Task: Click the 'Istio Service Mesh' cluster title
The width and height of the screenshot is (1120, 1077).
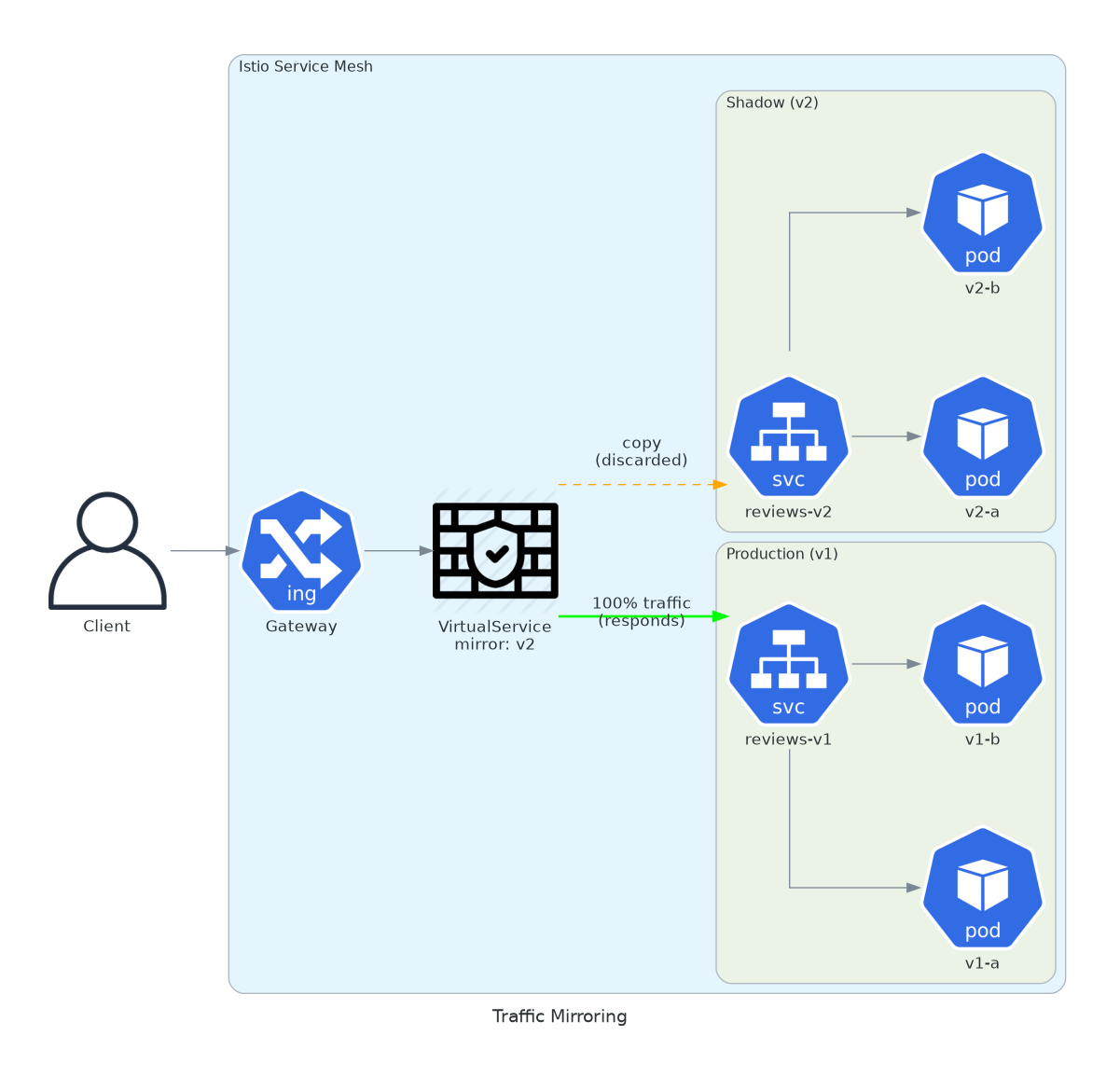Action: click(x=306, y=66)
